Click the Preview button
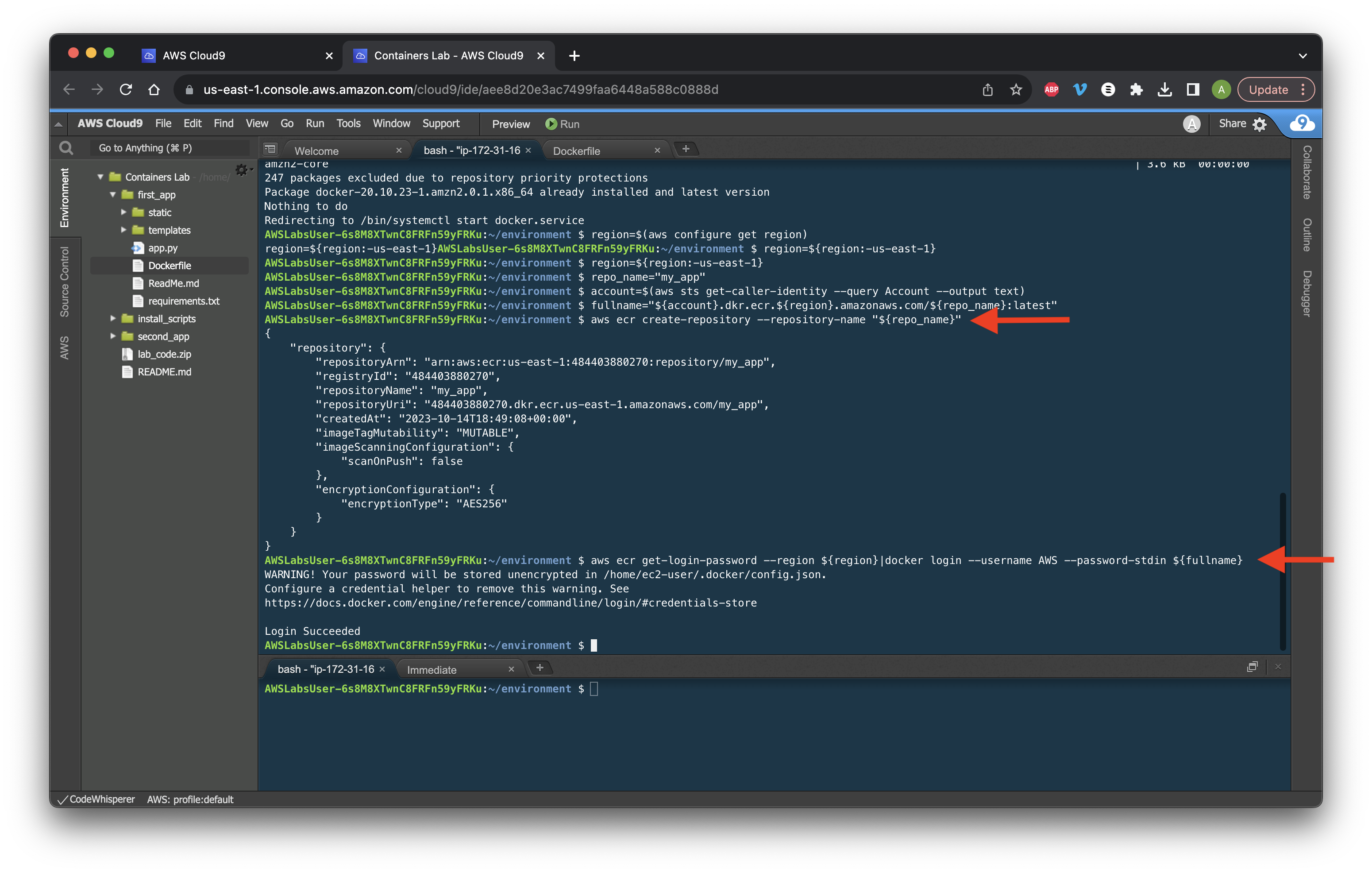Viewport: 1372px width, 873px height. coord(510,124)
